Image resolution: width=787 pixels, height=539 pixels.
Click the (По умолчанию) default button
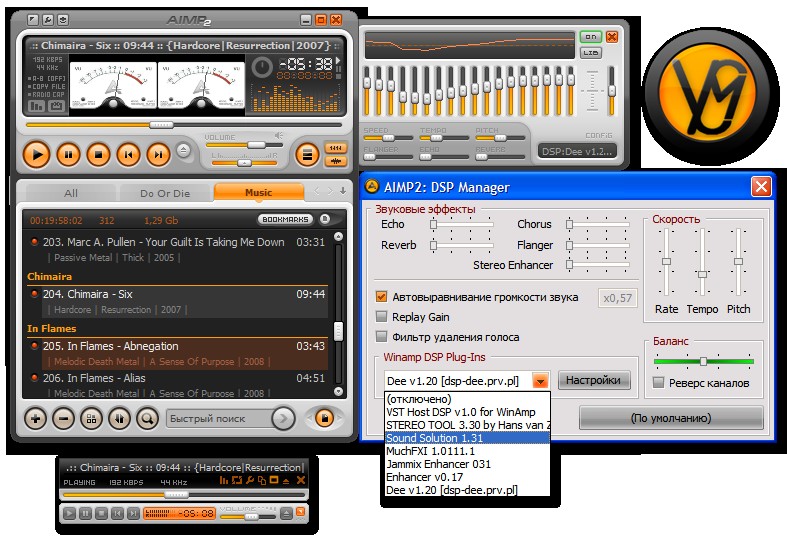pos(671,418)
